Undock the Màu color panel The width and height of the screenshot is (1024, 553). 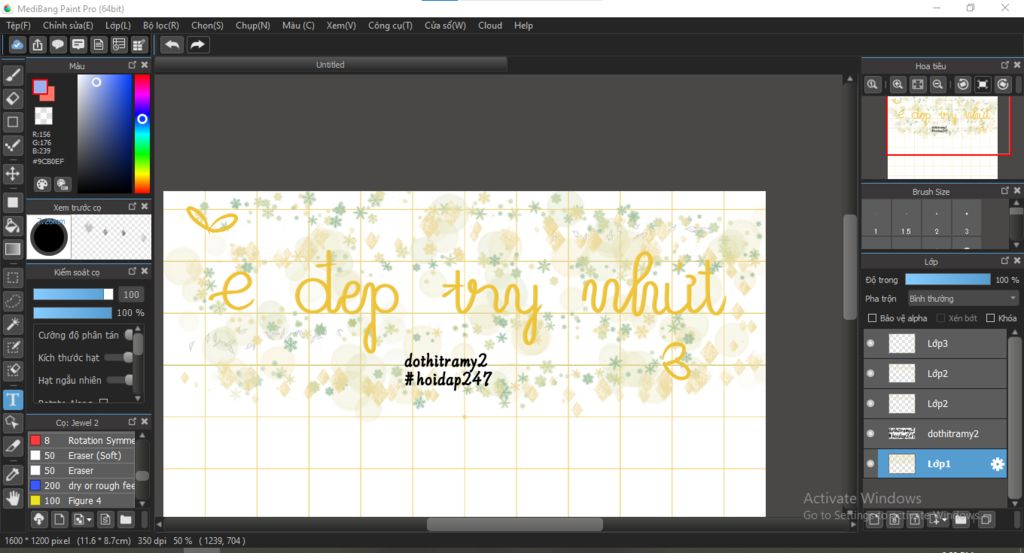tap(133, 65)
